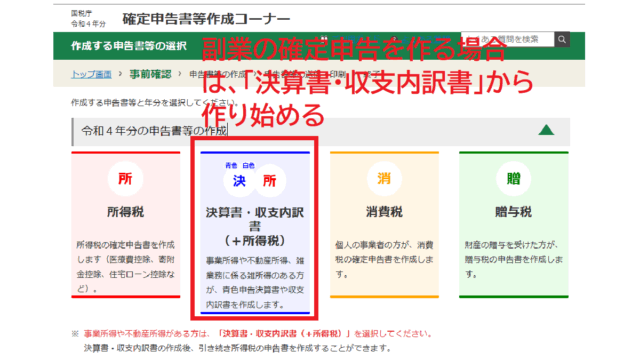Click into the search input field

(508, 40)
